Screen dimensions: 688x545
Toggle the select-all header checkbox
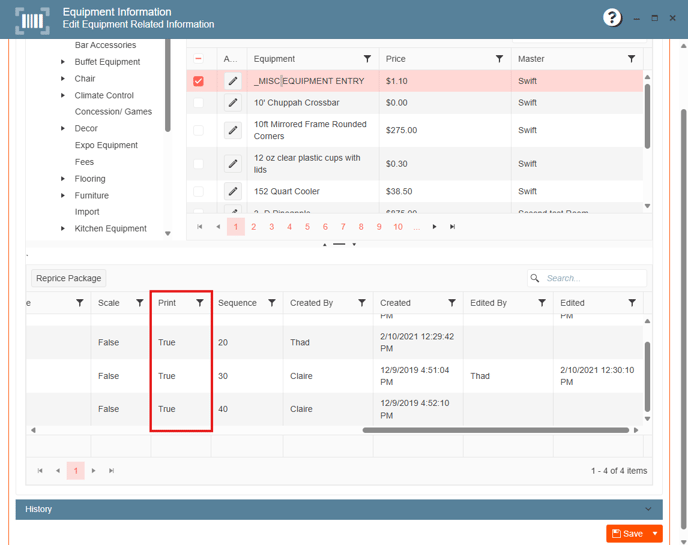pyautogui.click(x=198, y=59)
